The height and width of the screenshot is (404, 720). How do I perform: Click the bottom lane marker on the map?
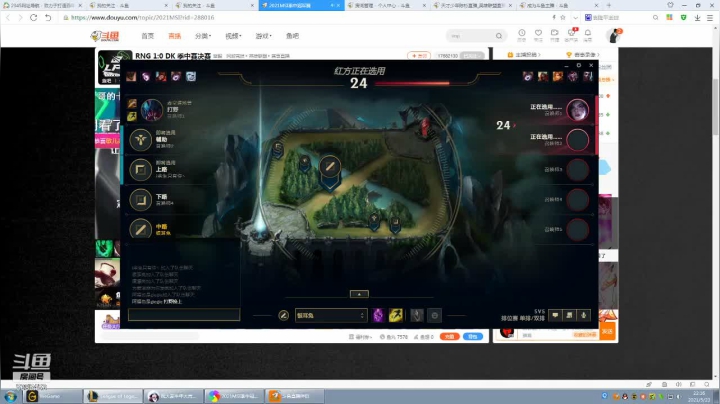click(394, 222)
